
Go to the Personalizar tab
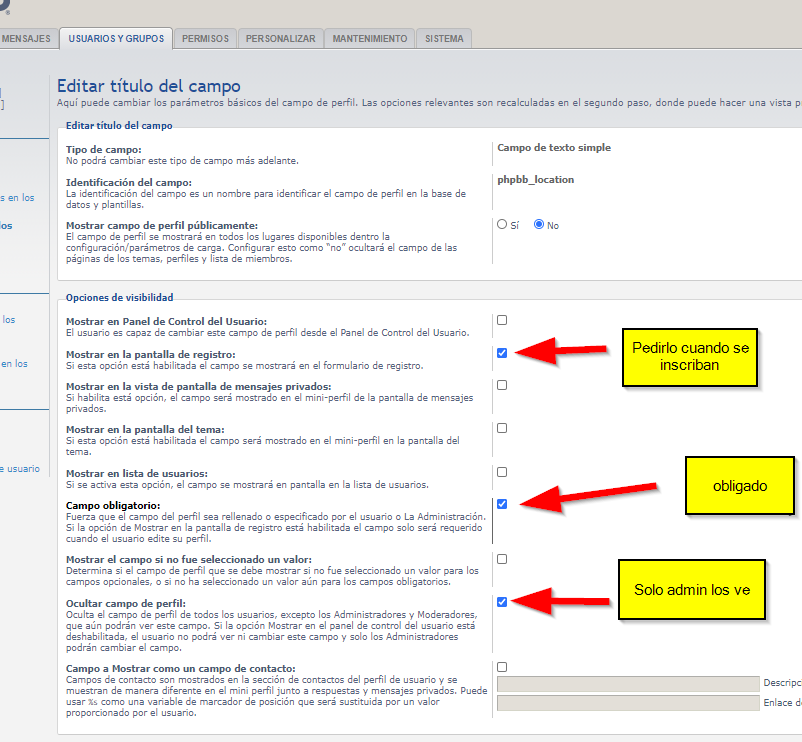(x=281, y=39)
